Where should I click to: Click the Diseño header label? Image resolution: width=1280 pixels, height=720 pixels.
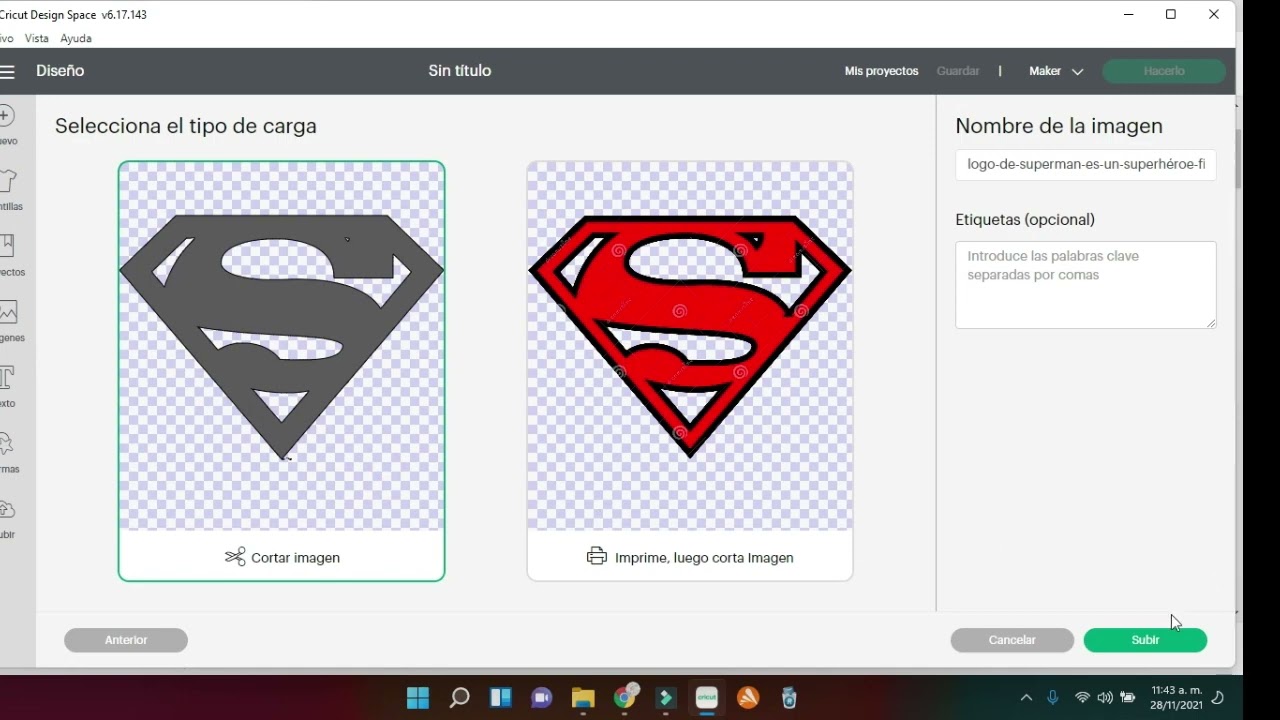60,71
